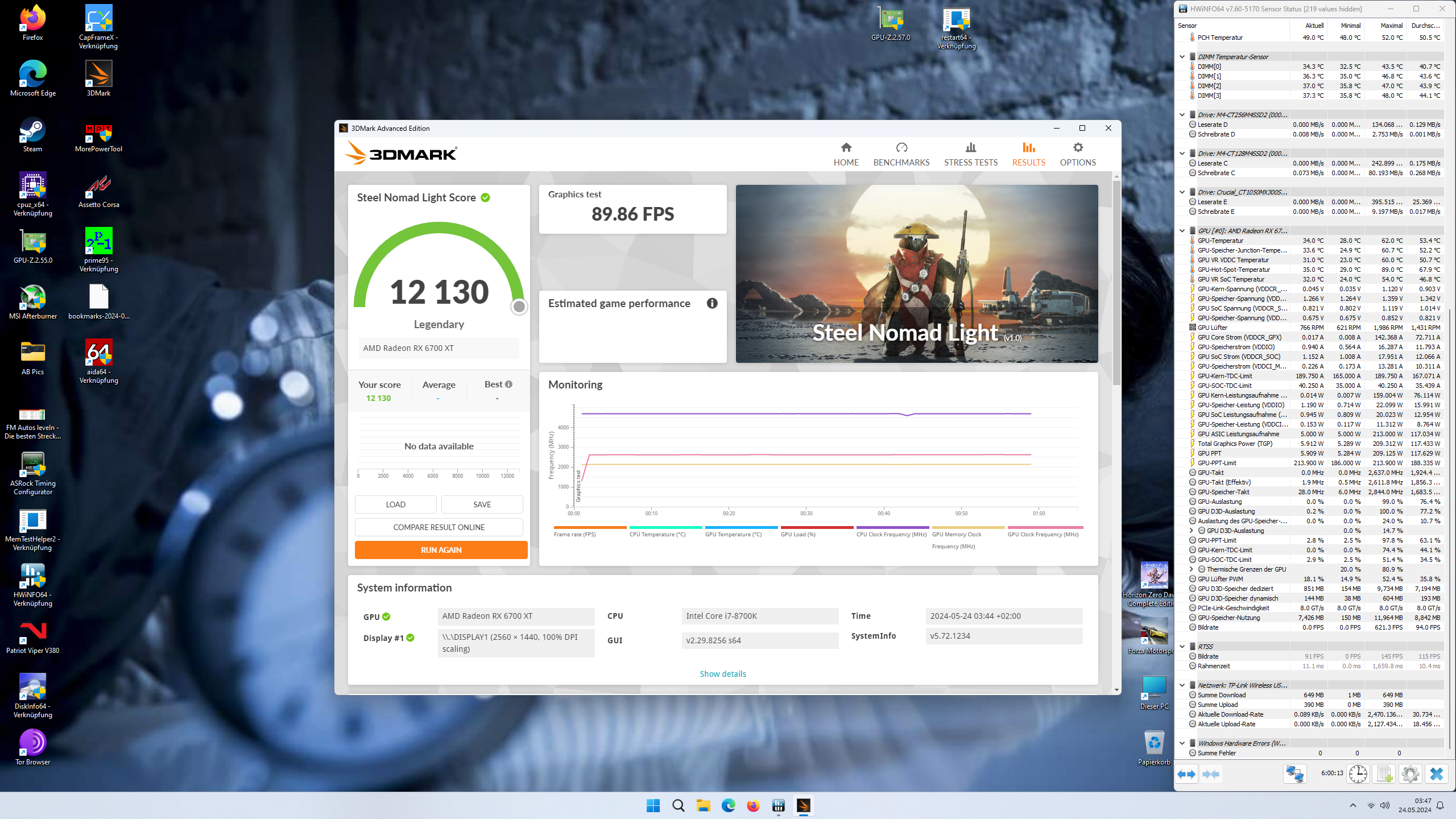Screen dimensions: 1456x819
Task: Click the reset clock icon in HWiNFO
Action: [1358, 774]
